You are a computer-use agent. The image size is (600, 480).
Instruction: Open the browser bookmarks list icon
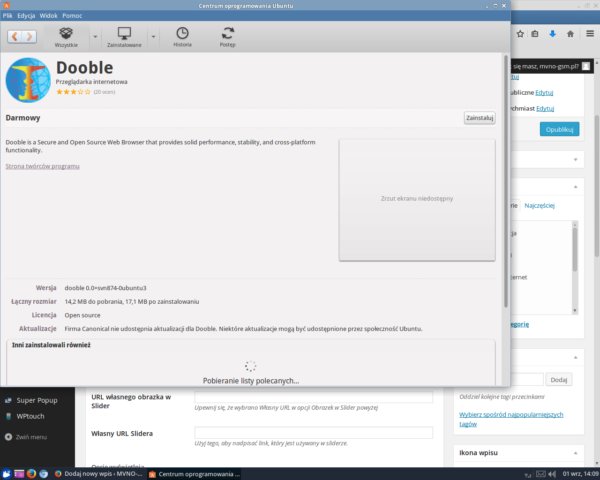(535, 34)
